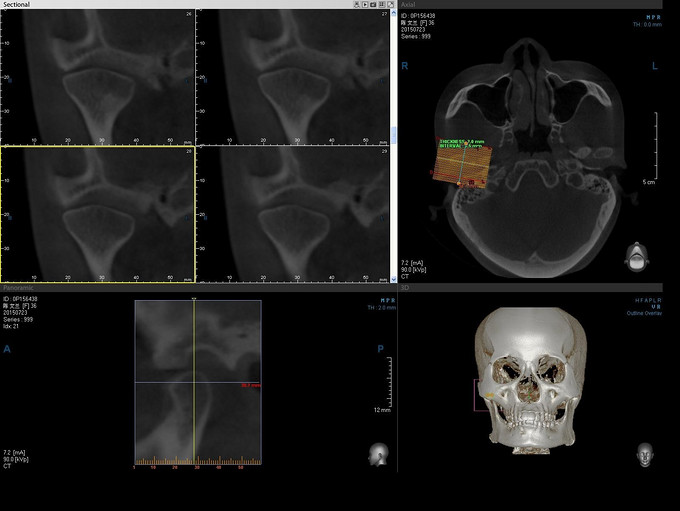680x511 pixels.
Task: Click the red measurement label in Panoramic image
Action: tap(250, 385)
